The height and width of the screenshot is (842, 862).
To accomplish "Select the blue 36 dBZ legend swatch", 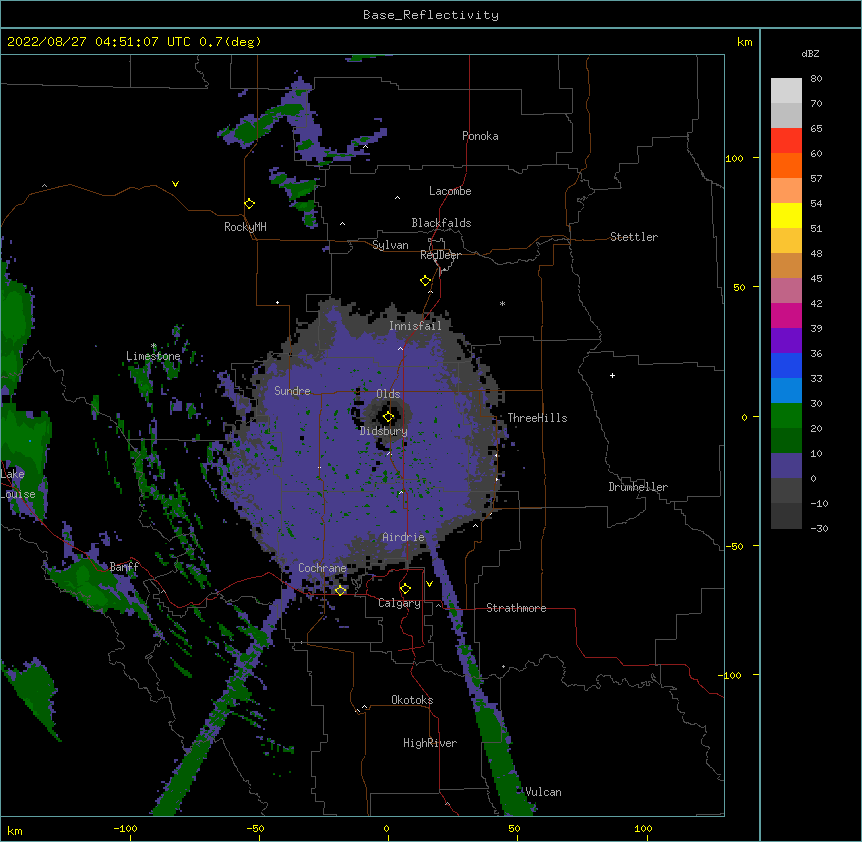I will point(786,365).
